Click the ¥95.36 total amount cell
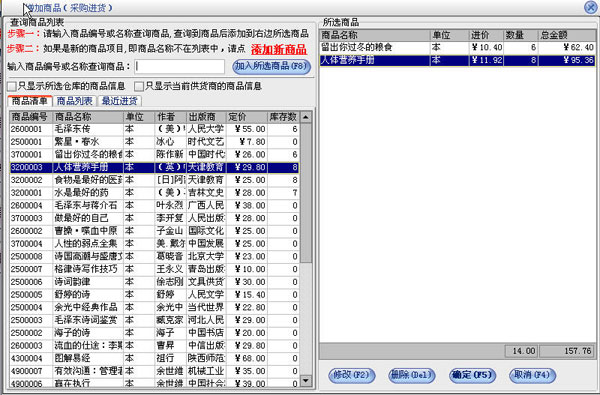The width and height of the screenshot is (600, 395). coord(567,60)
